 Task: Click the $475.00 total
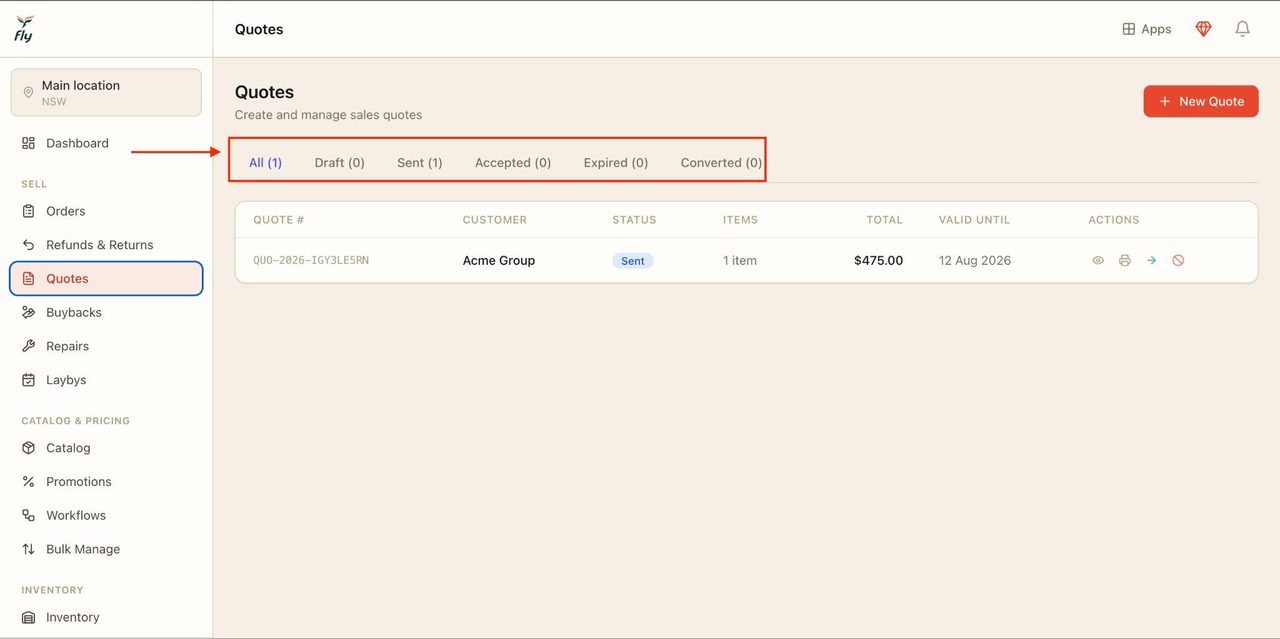[x=878, y=260]
